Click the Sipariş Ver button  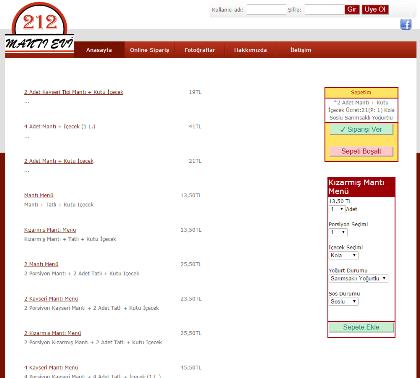pyautogui.click(x=361, y=130)
